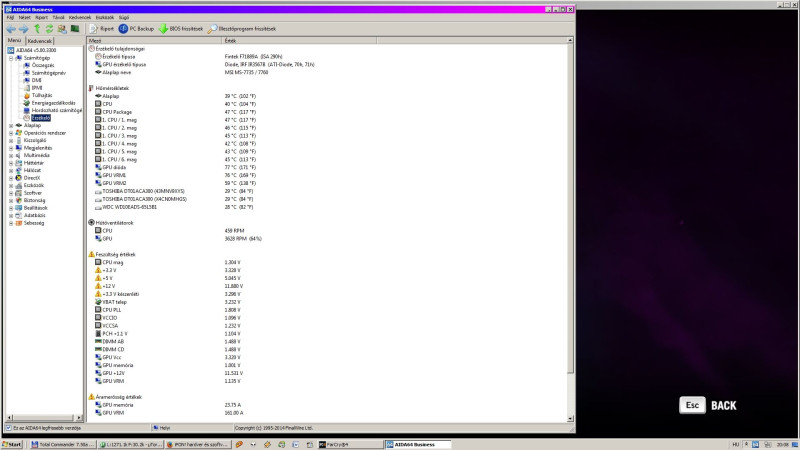
Task: Click the users icon in the toolbar
Action: pos(62,29)
